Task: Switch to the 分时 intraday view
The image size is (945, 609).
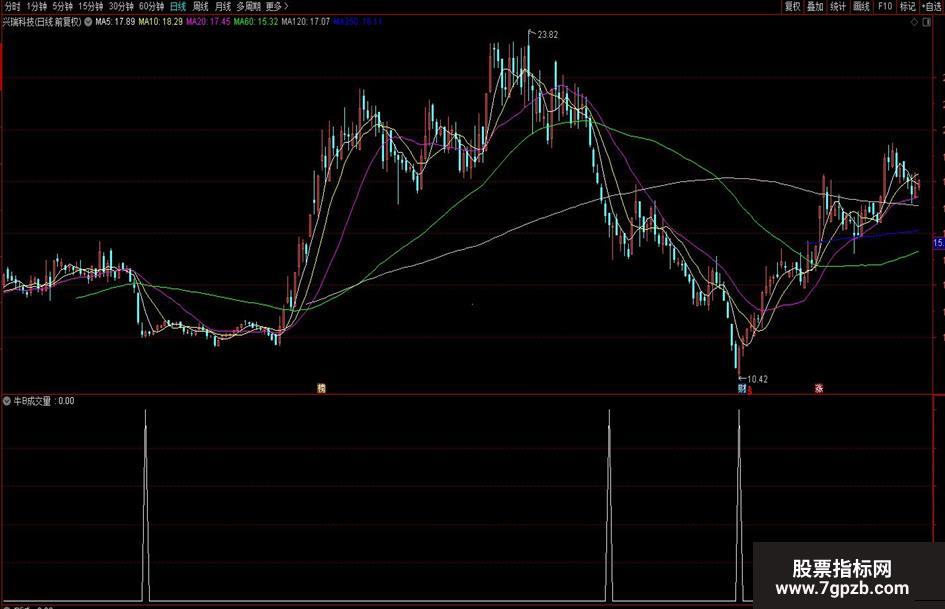Action: tap(11, 7)
